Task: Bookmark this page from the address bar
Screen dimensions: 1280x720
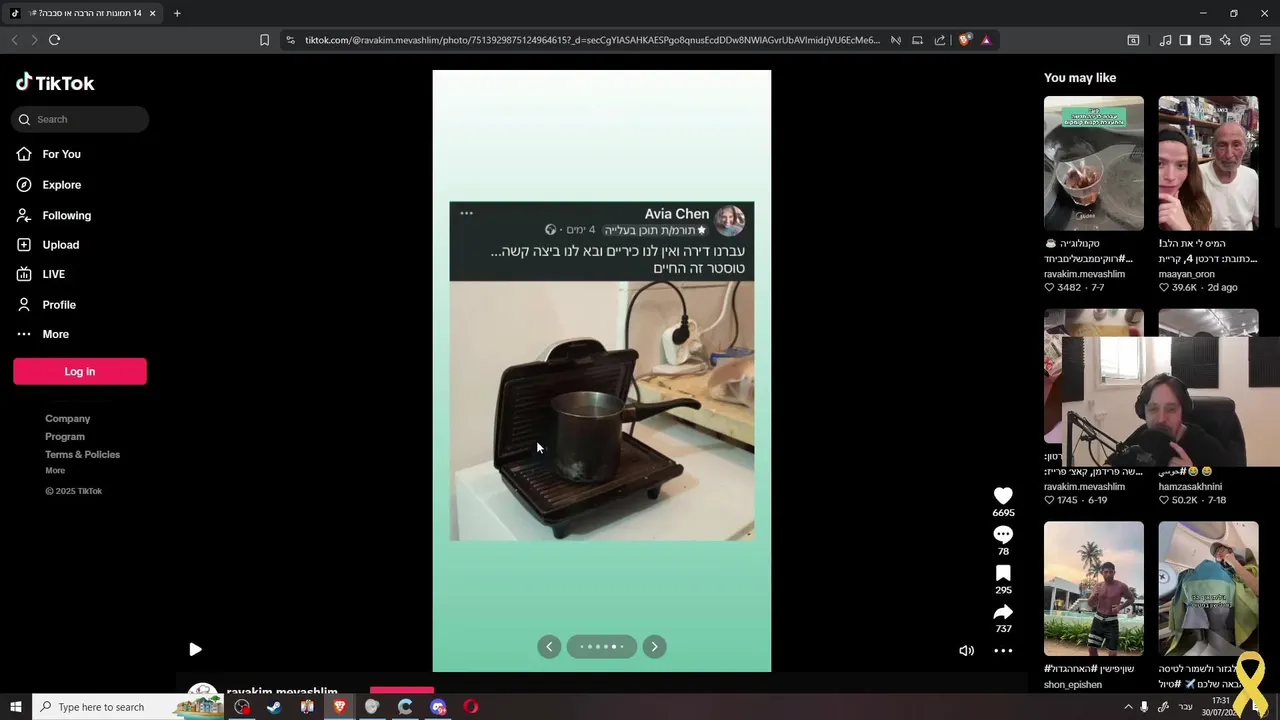Action: 264,40
